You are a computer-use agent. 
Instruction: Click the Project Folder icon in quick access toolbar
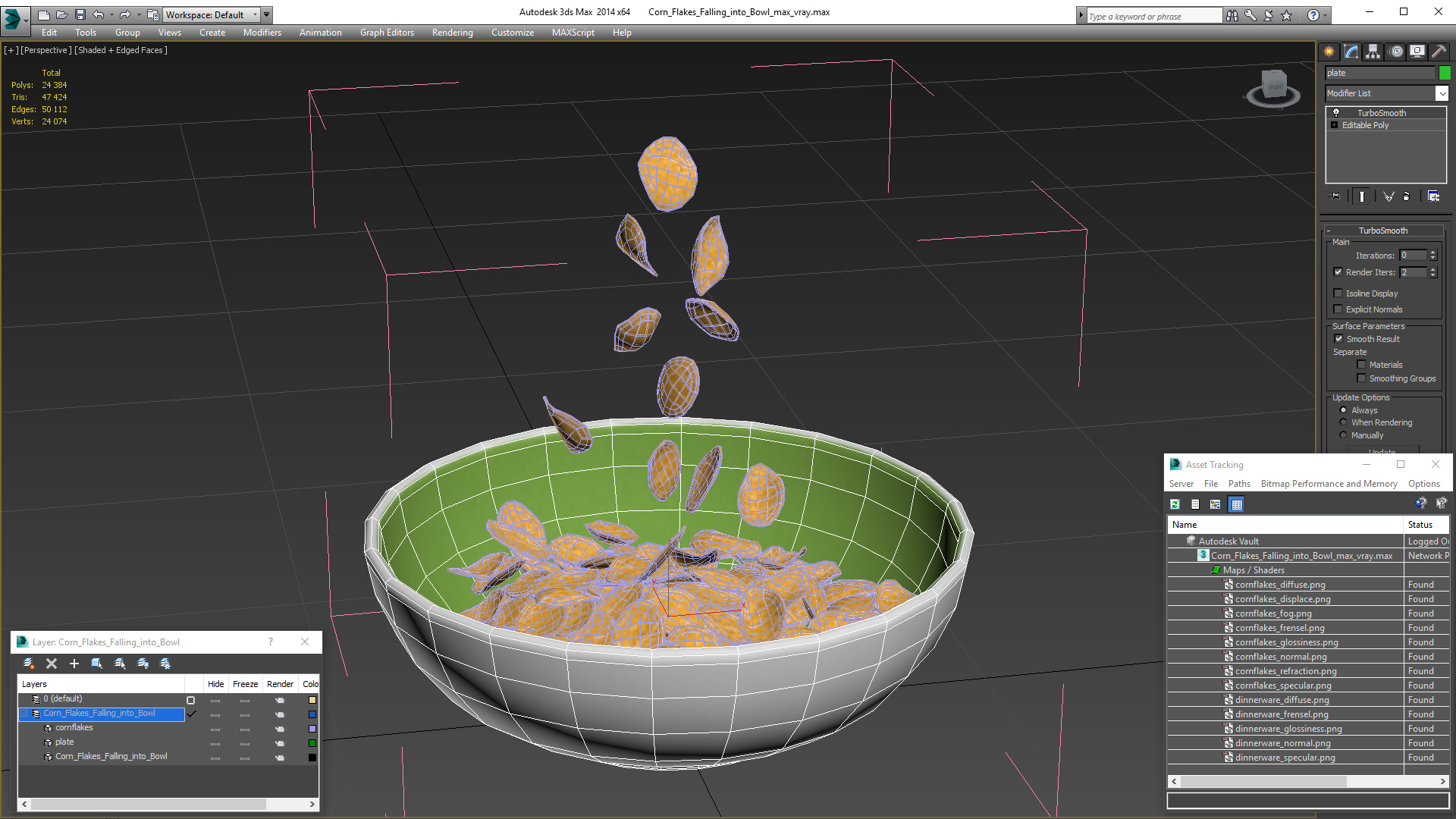(x=153, y=14)
